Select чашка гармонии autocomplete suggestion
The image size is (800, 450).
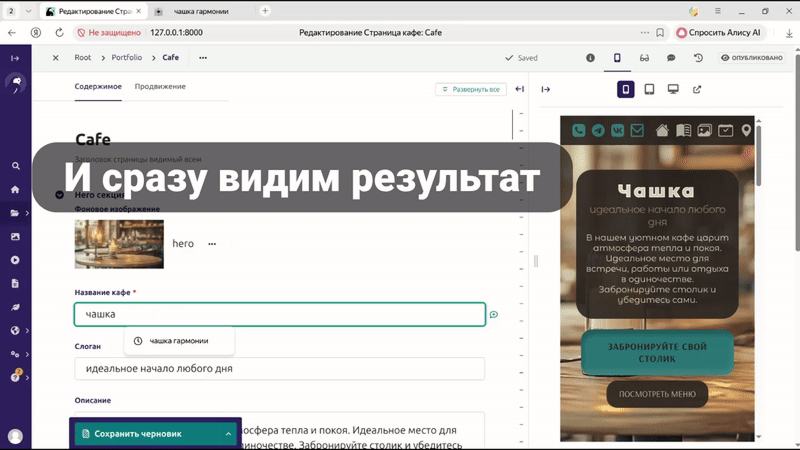(179, 341)
